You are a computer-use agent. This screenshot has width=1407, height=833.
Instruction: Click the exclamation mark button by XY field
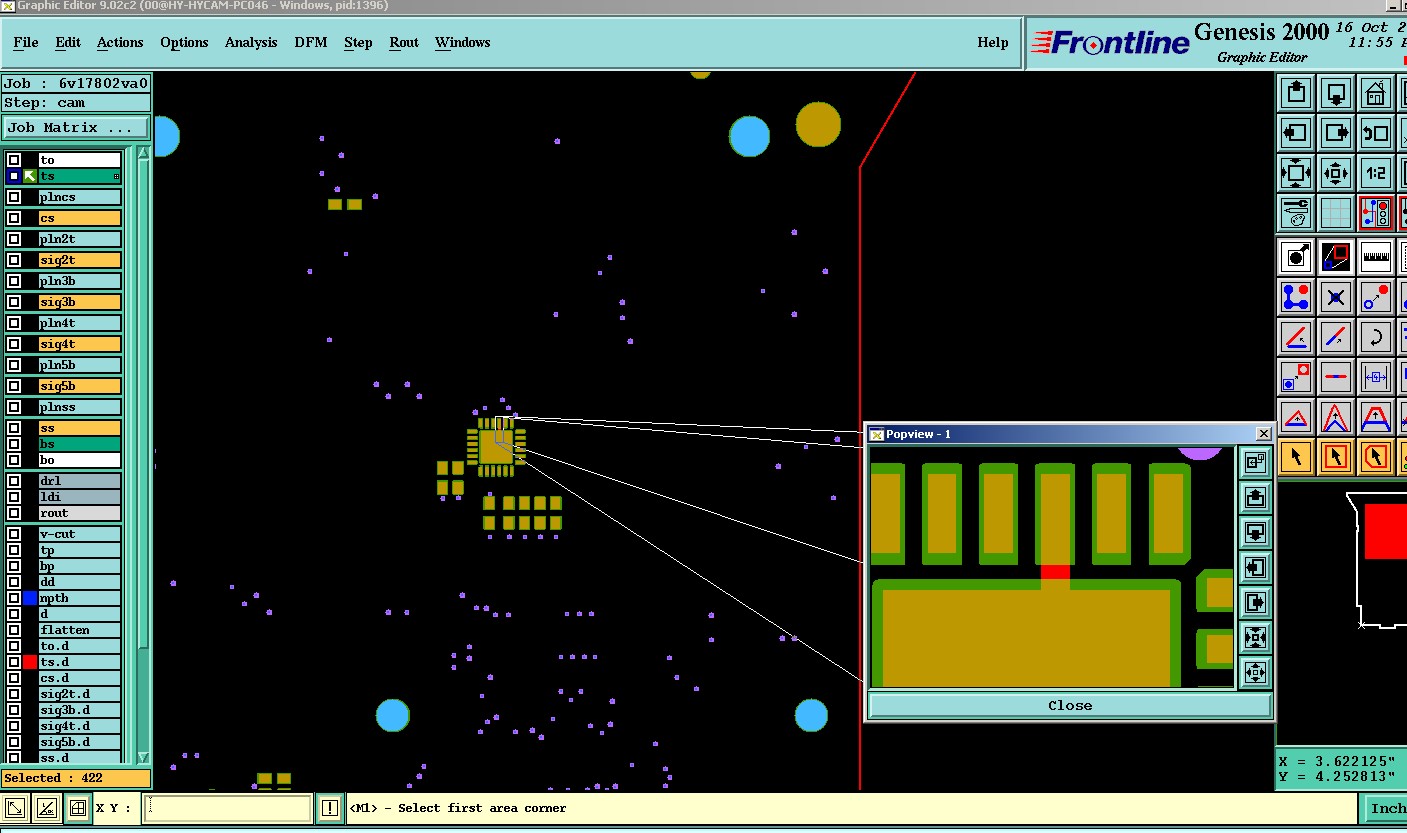coord(330,808)
